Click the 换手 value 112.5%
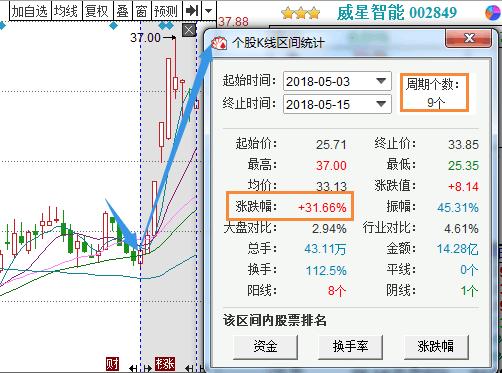The height and width of the screenshot is (373, 502). pos(326,270)
